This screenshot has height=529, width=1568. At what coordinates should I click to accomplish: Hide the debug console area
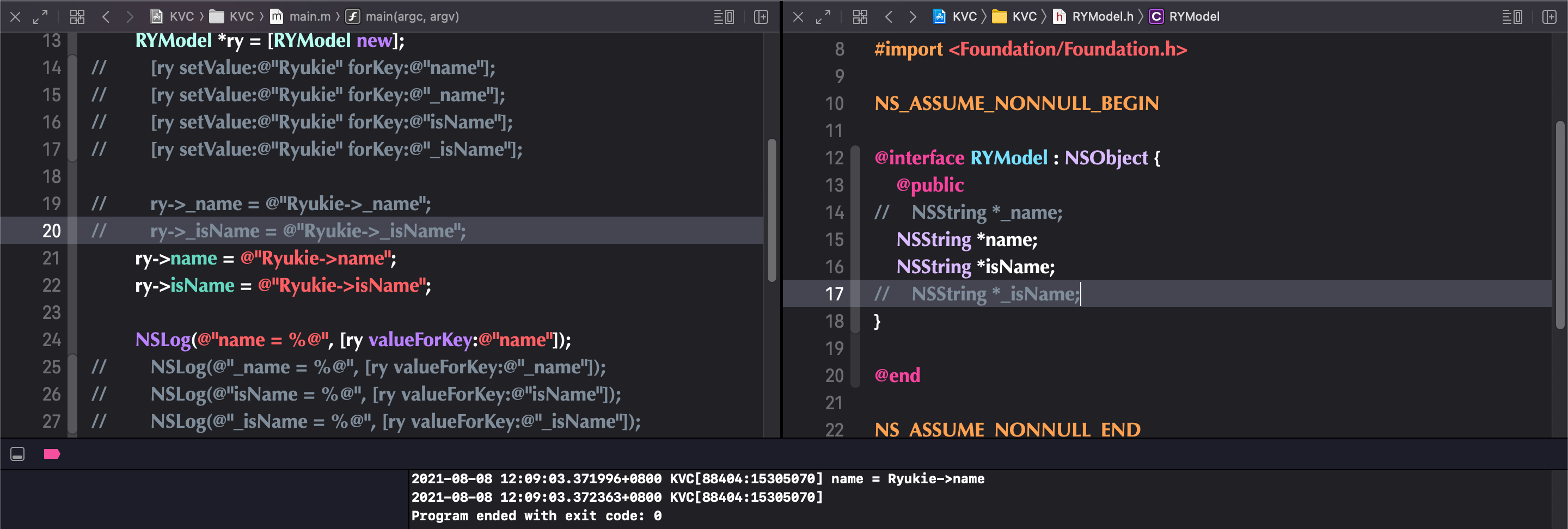pos(17,454)
